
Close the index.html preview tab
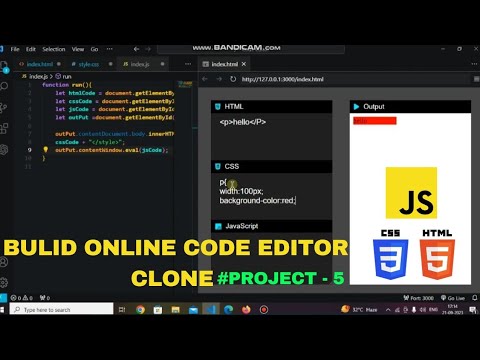(x=244, y=64)
